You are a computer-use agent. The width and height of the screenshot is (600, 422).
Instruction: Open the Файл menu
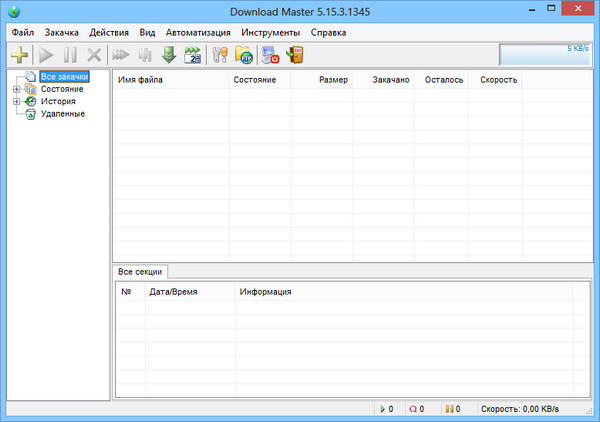click(23, 32)
